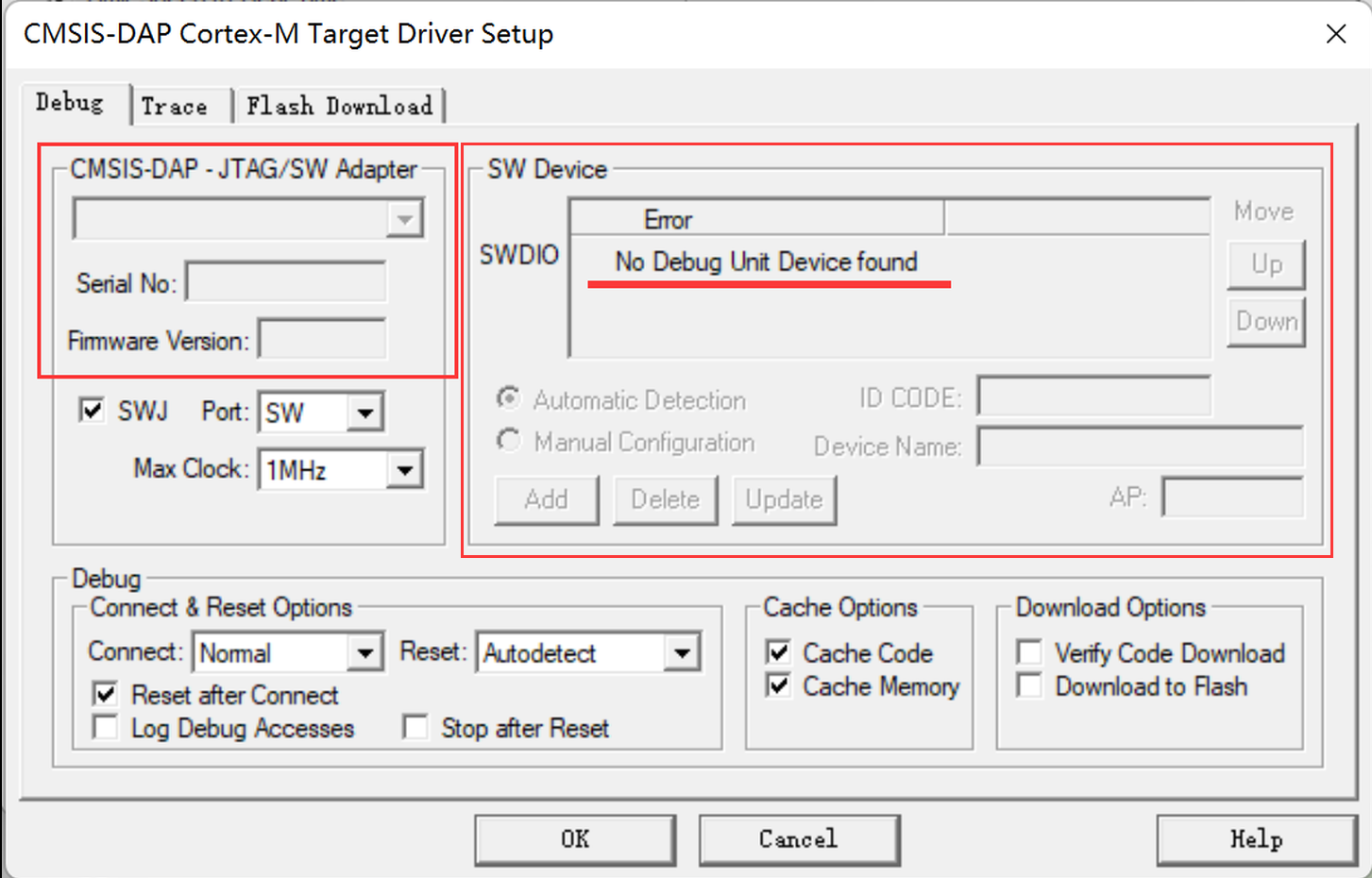Enable Verify Code Download checkbox
This screenshot has height=878, width=1372.
click(1030, 652)
